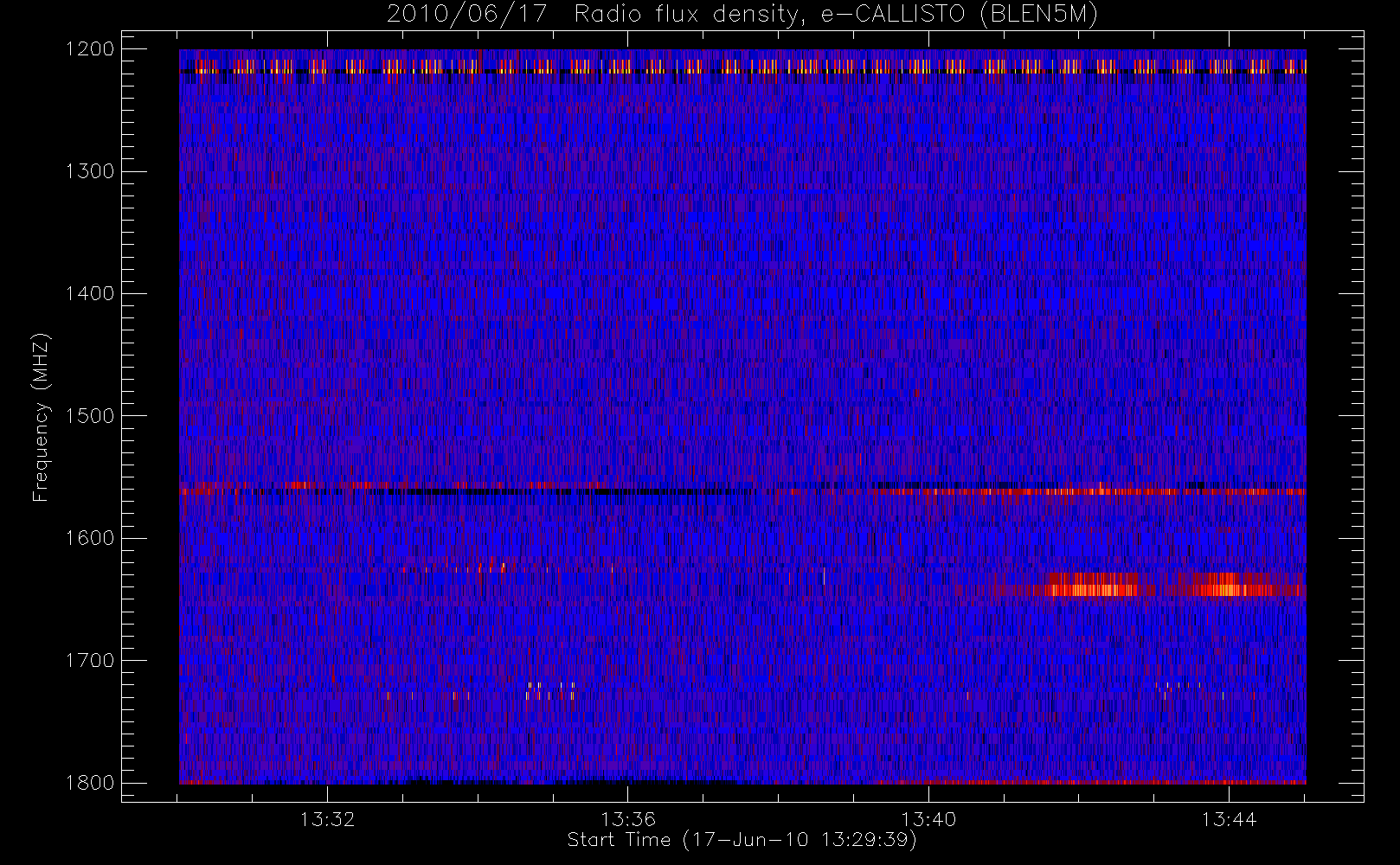Click the 13:36 time tick label
Image resolution: width=1400 pixels, height=865 pixels.
tap(628, 819)
